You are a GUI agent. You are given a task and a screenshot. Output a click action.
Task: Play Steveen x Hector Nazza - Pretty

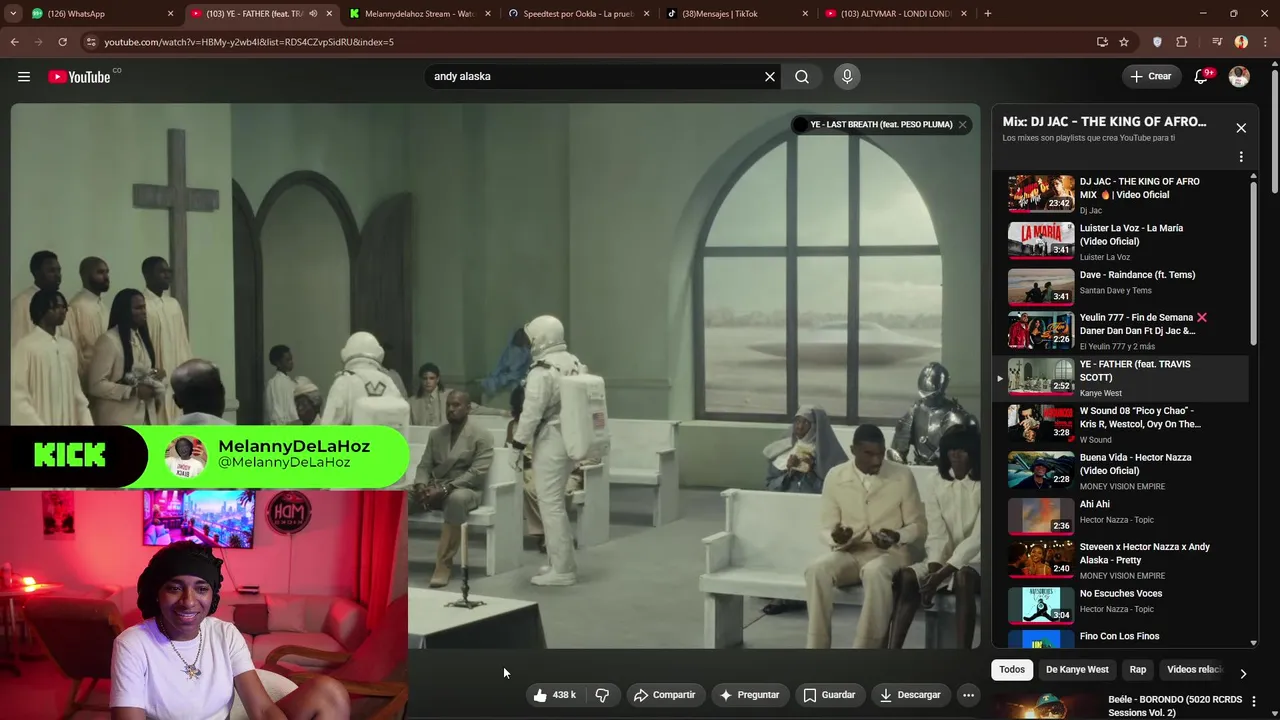click(x=1120, y=560)
